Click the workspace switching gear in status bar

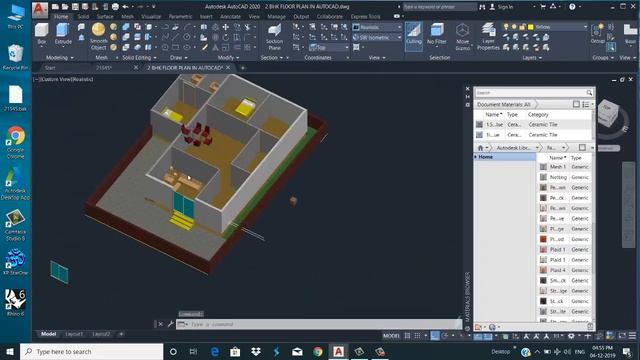(x=571, y=336)
